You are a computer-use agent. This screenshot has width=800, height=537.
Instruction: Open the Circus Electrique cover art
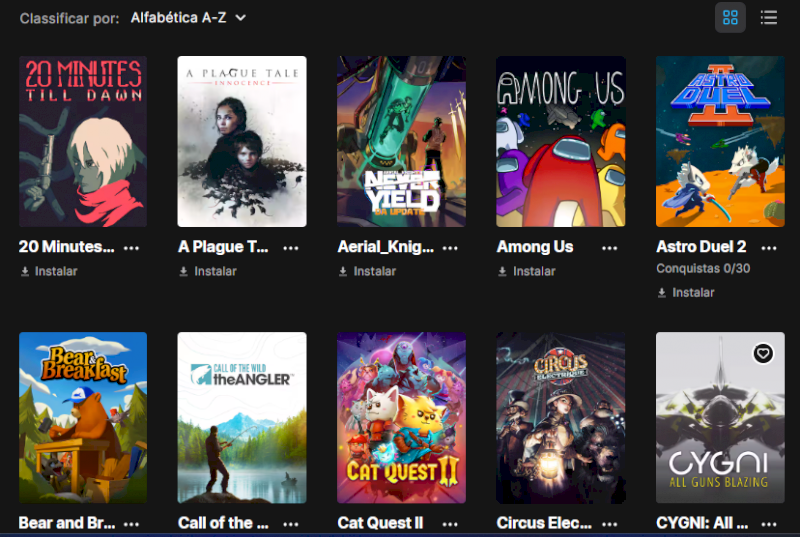click(x=560, y=418)
